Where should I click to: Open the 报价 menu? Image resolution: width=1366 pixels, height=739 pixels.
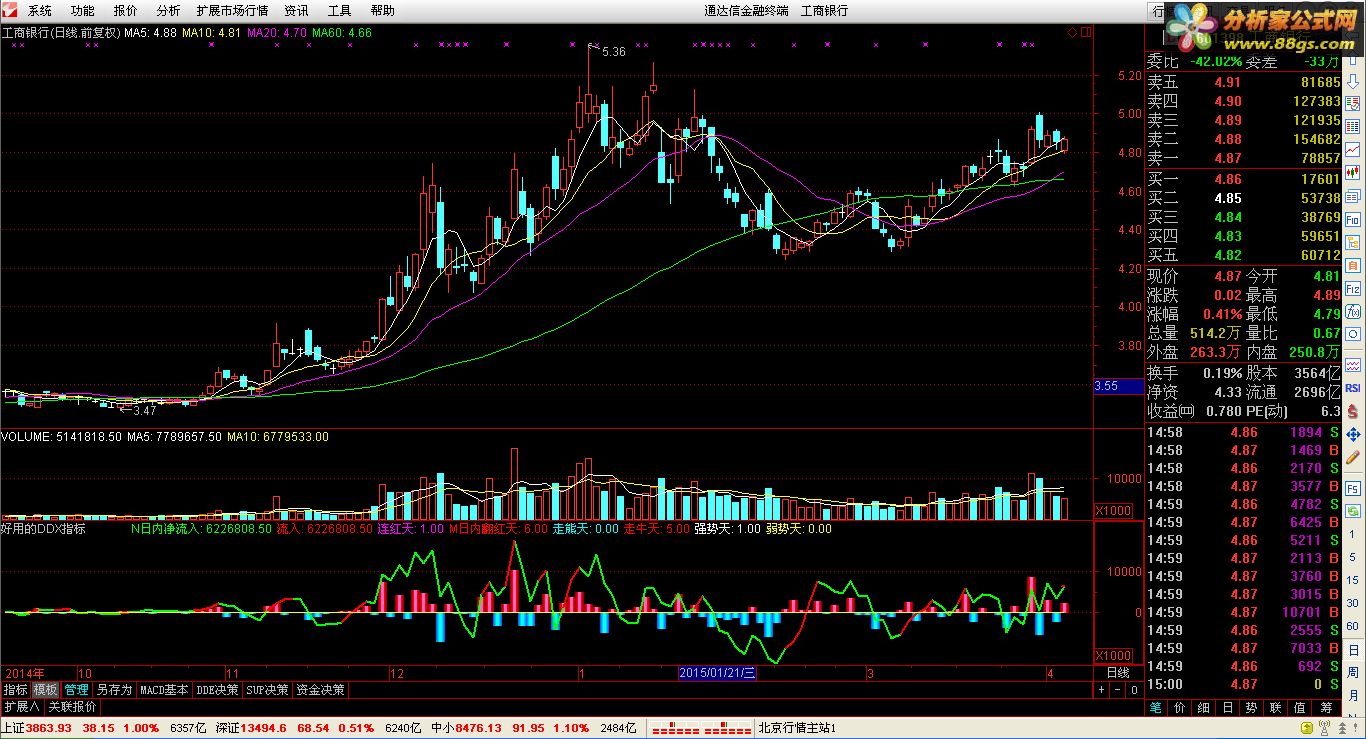pyautogui.click(x=126, y=10)
